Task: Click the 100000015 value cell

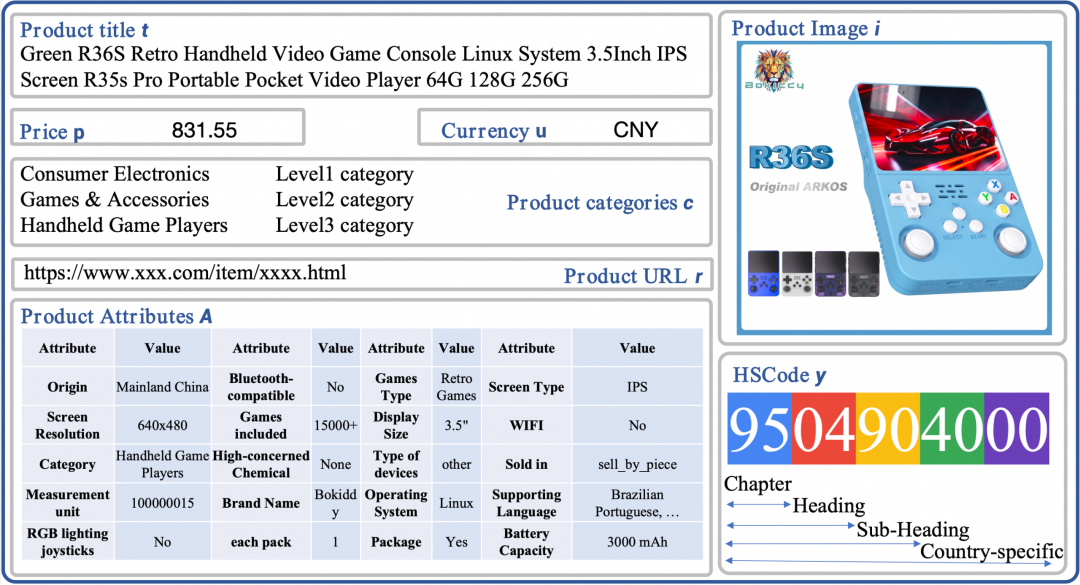Action: [x=163, y=503]
